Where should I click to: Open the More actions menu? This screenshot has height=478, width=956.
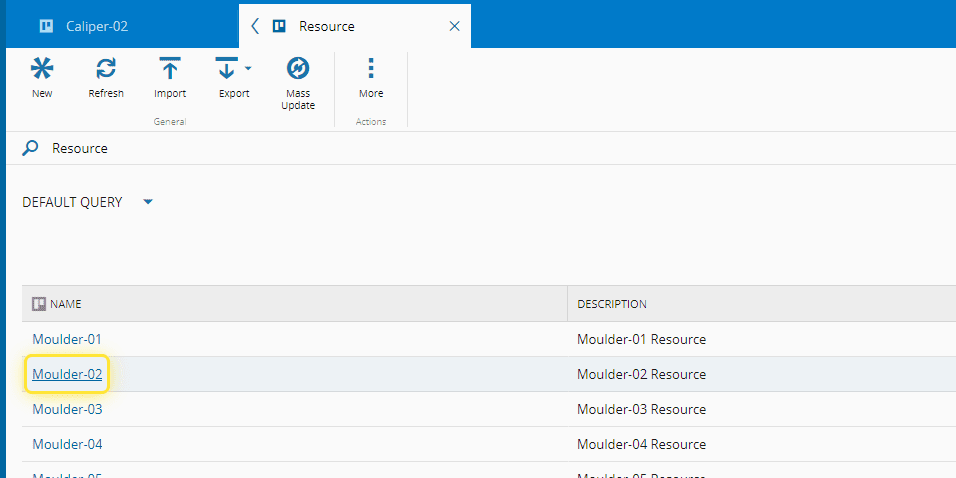(371, 69)
